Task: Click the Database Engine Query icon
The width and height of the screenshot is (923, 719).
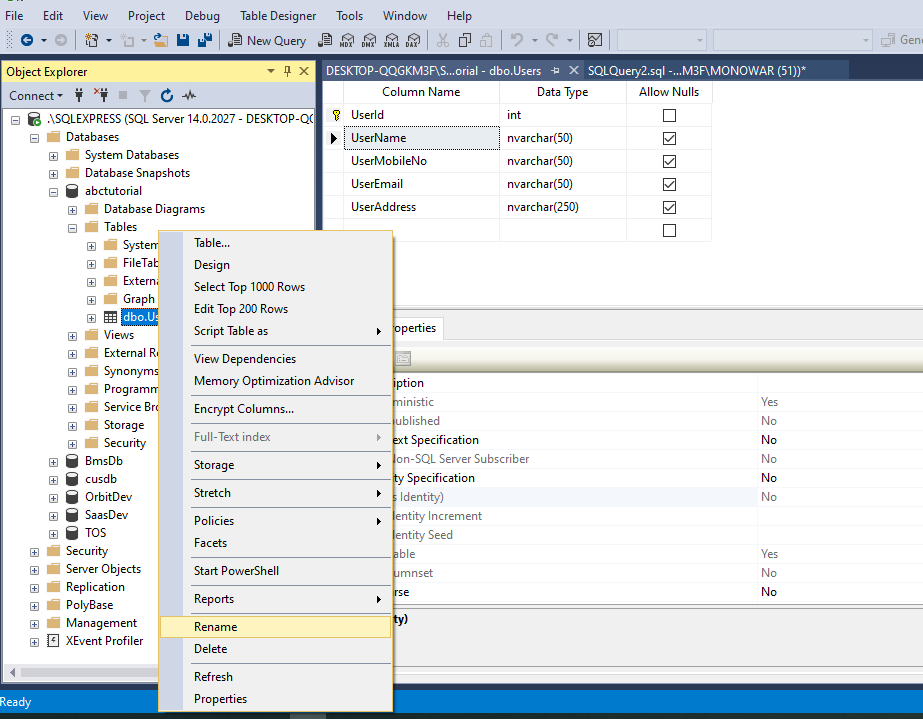Action: (x=325, y=40)
